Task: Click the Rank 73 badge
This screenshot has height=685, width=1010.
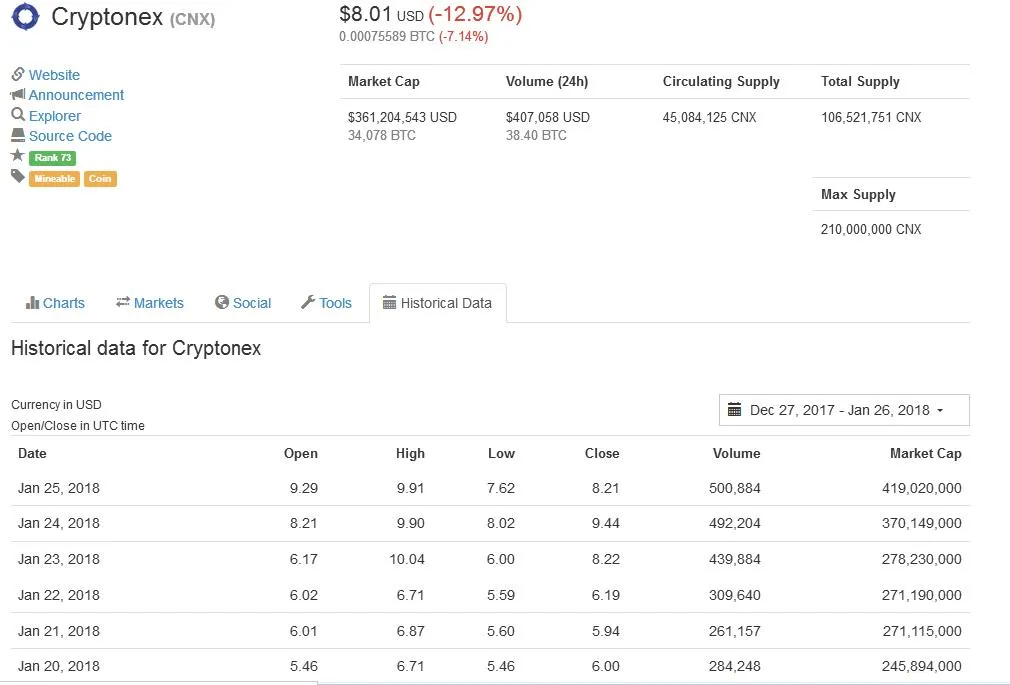Action: [53, 158]
